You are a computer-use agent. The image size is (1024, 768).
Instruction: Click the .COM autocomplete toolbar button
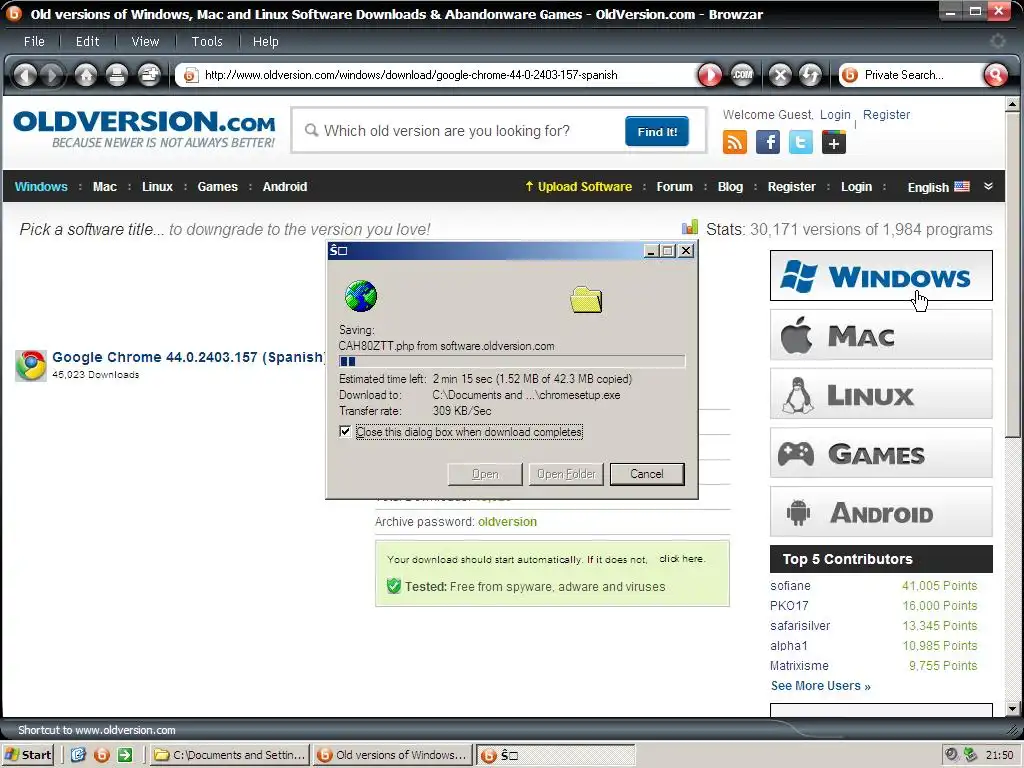741,75
